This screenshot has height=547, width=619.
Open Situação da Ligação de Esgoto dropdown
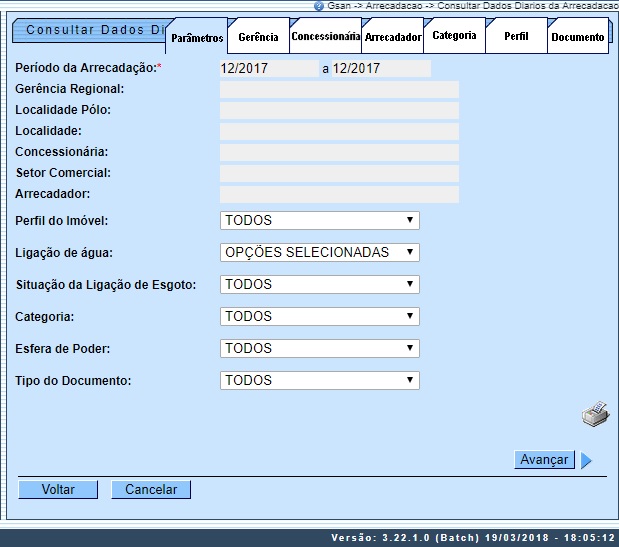coord(319,284)
